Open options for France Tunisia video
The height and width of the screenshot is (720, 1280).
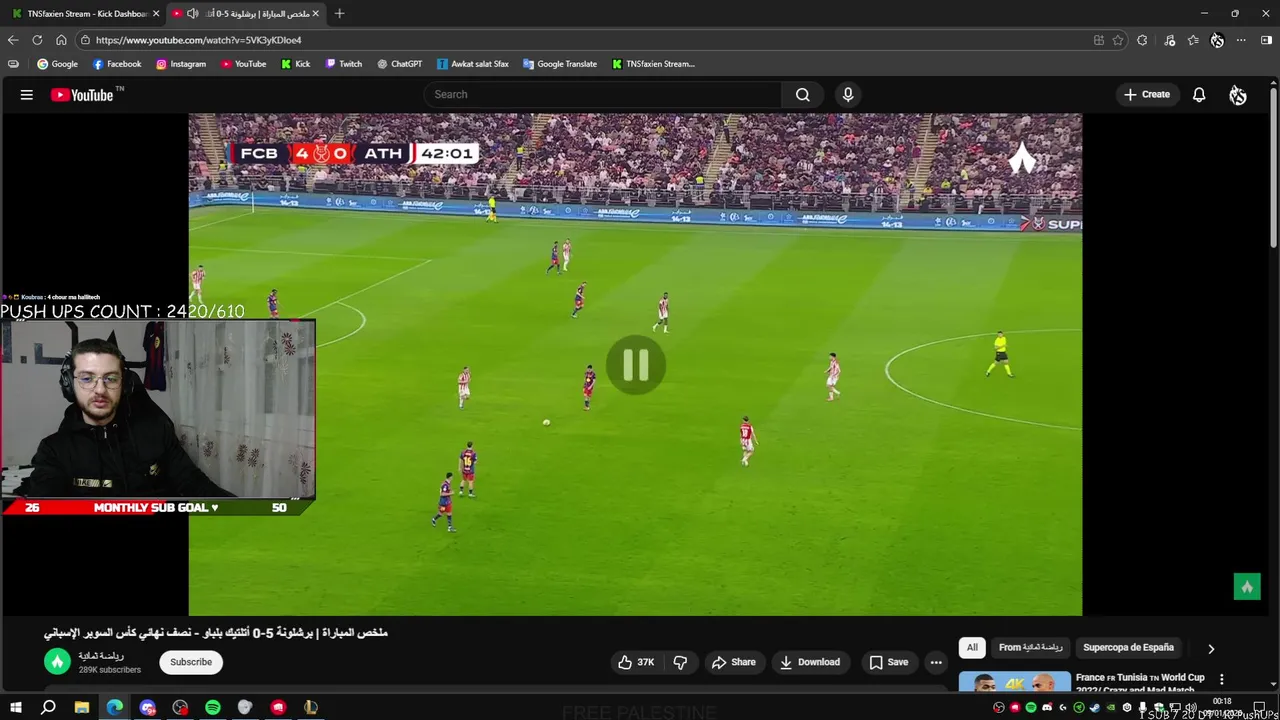[x=1221, y=681]
